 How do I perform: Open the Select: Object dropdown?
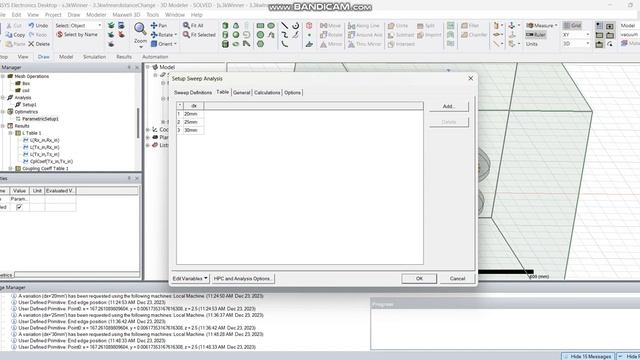click(99, 25)
